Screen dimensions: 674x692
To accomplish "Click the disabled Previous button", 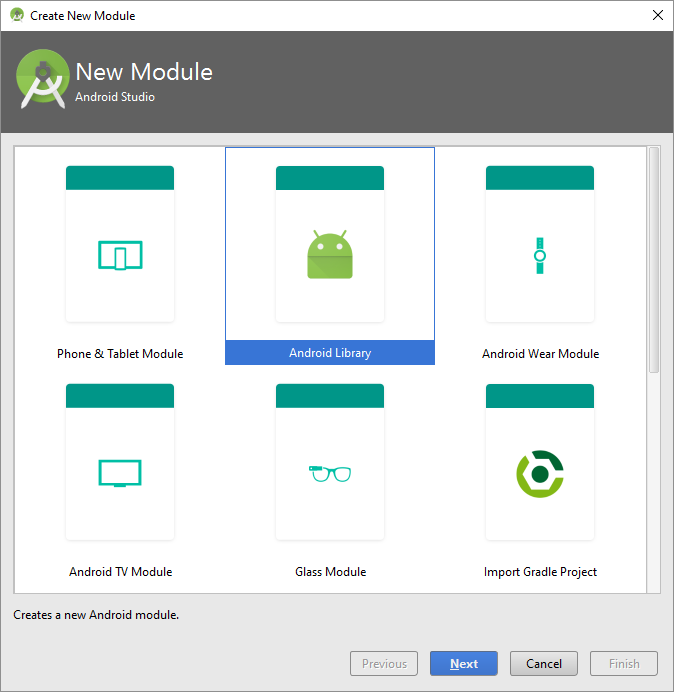I will coord(384,663).
